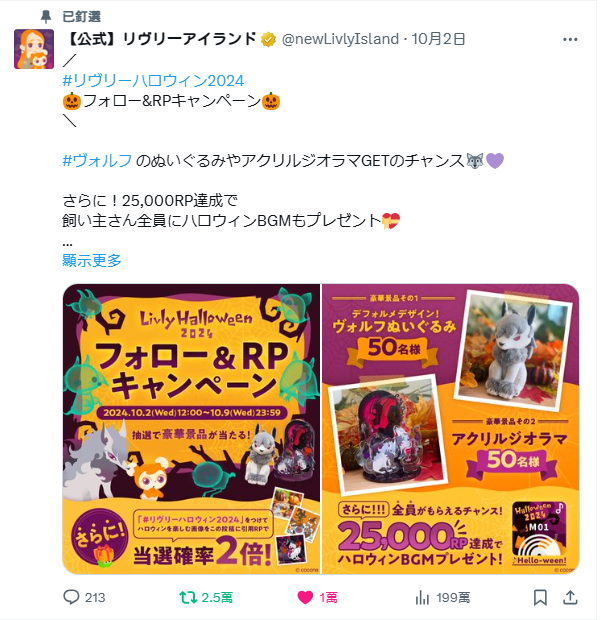Open the three-dot more options menu

570,39
